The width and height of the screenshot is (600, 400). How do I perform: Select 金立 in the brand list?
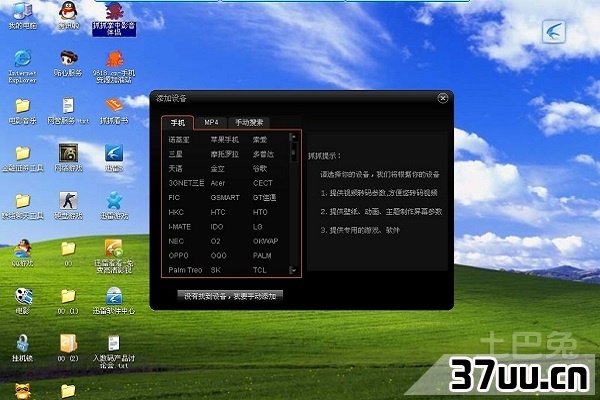tap(217, 168)
